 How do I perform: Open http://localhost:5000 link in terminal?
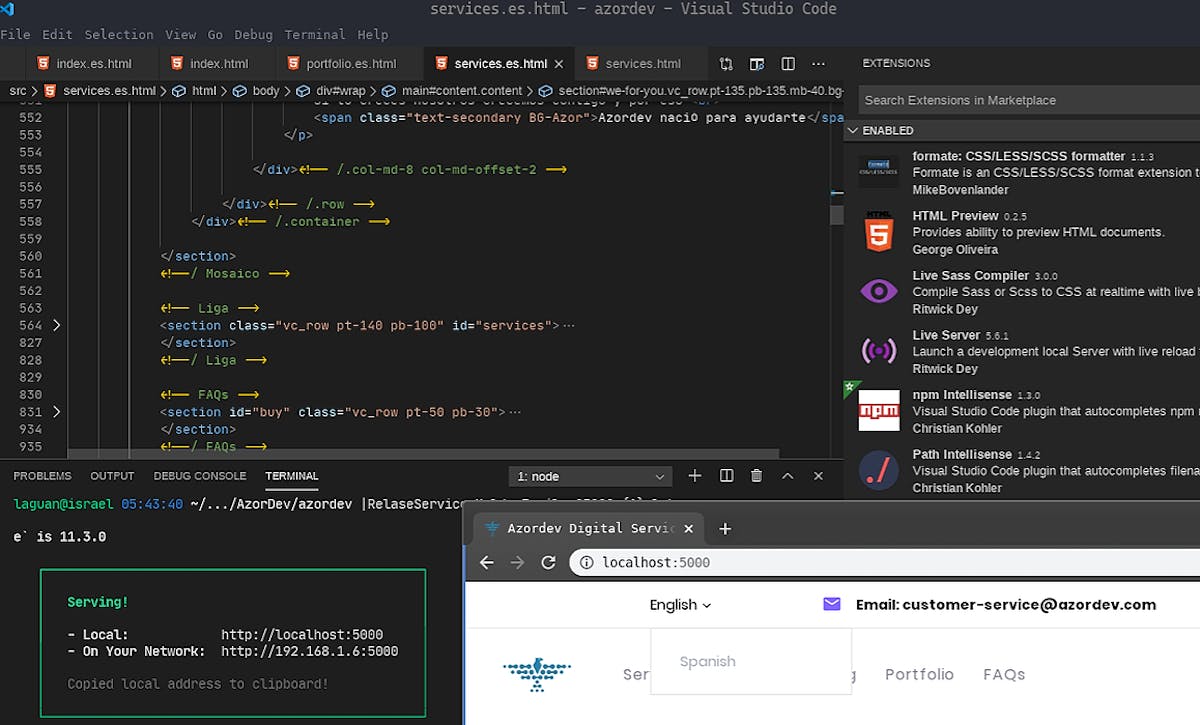pos(300,634)
